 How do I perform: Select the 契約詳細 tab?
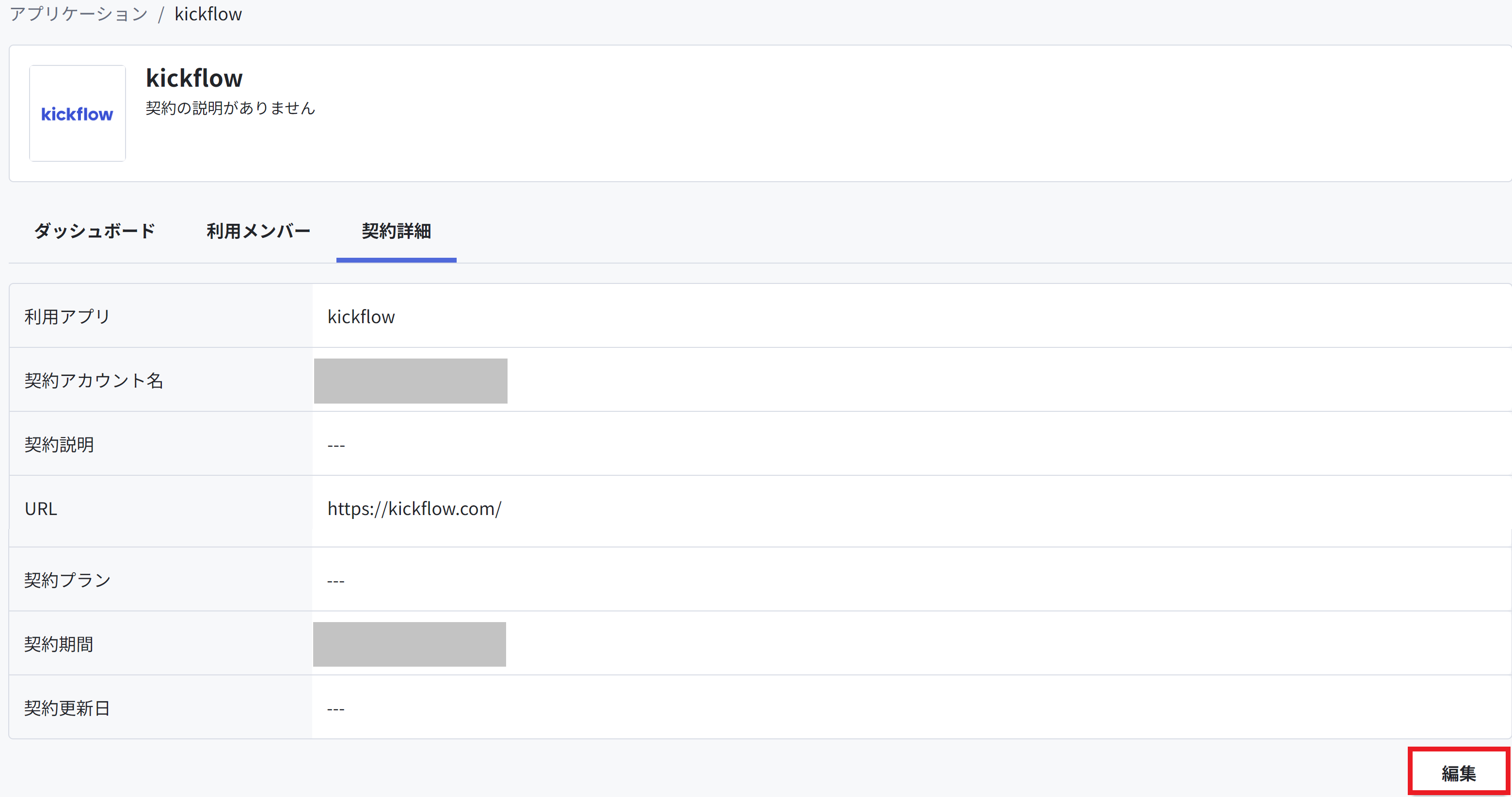click(396, 231)
